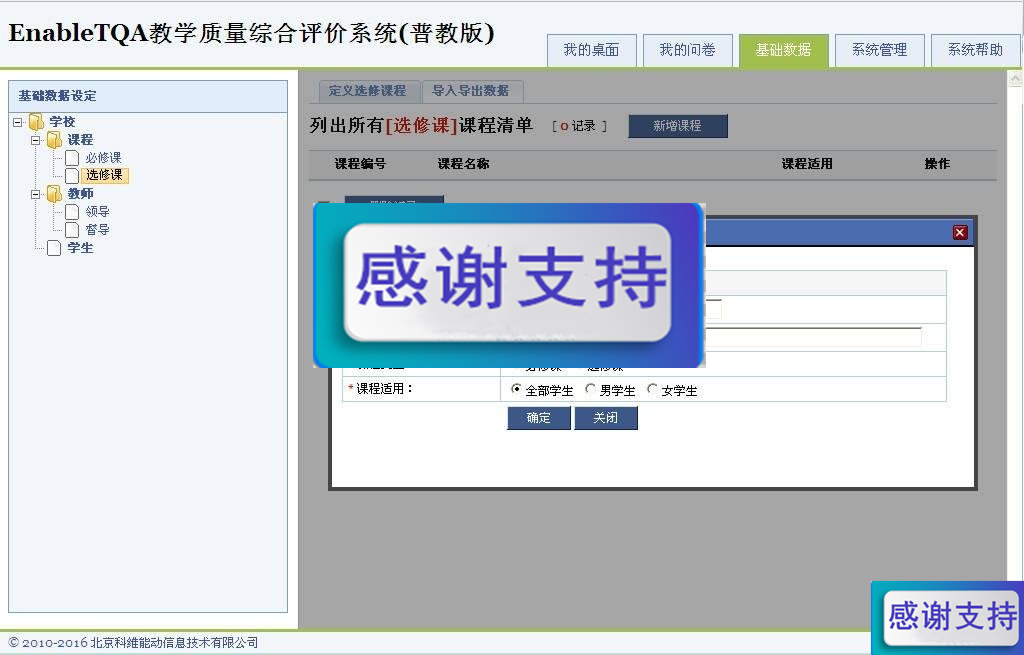Focus the wide text field in the dialog
Viewport: 1024px width, 655px height.
[813, 337]
